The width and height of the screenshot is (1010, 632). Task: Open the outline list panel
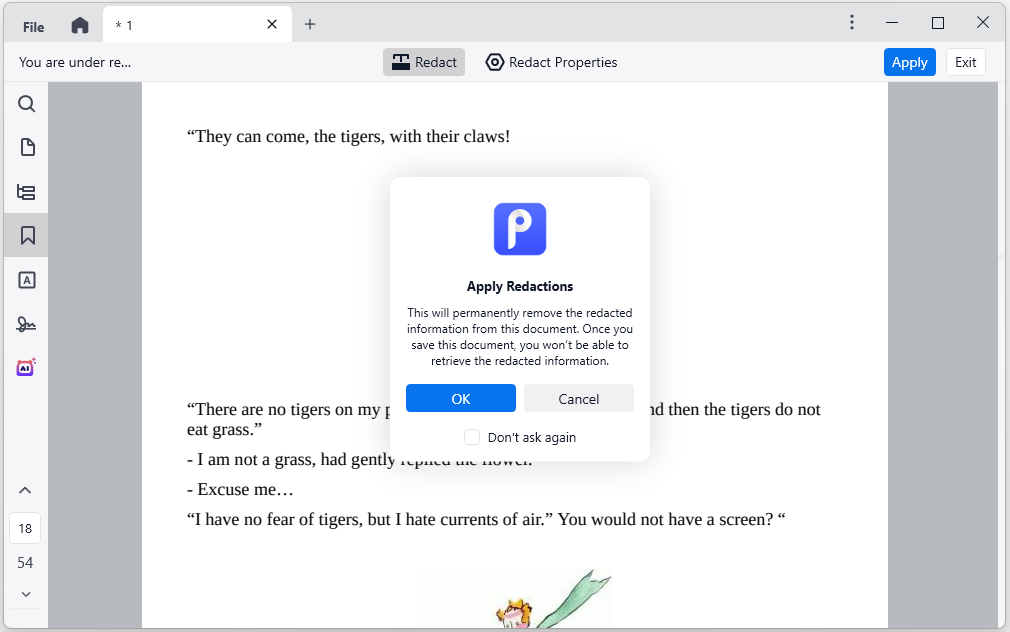[x=26, y=192]
